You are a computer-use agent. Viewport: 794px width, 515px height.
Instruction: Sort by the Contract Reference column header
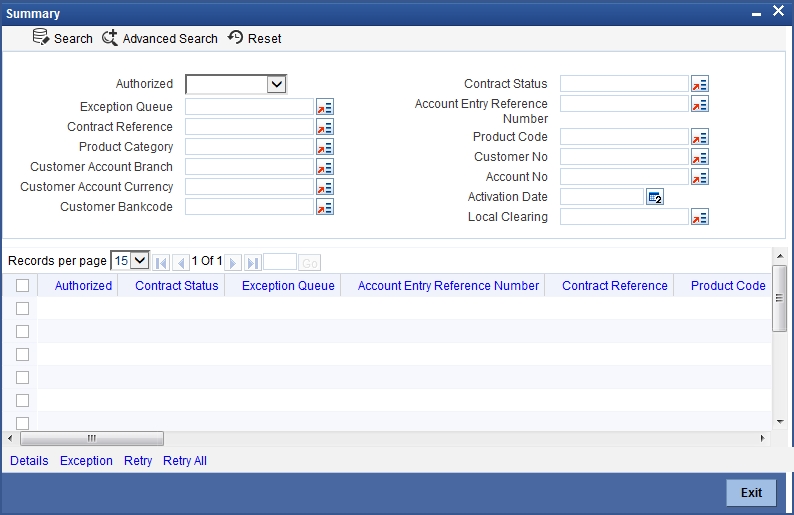point(615,286)
